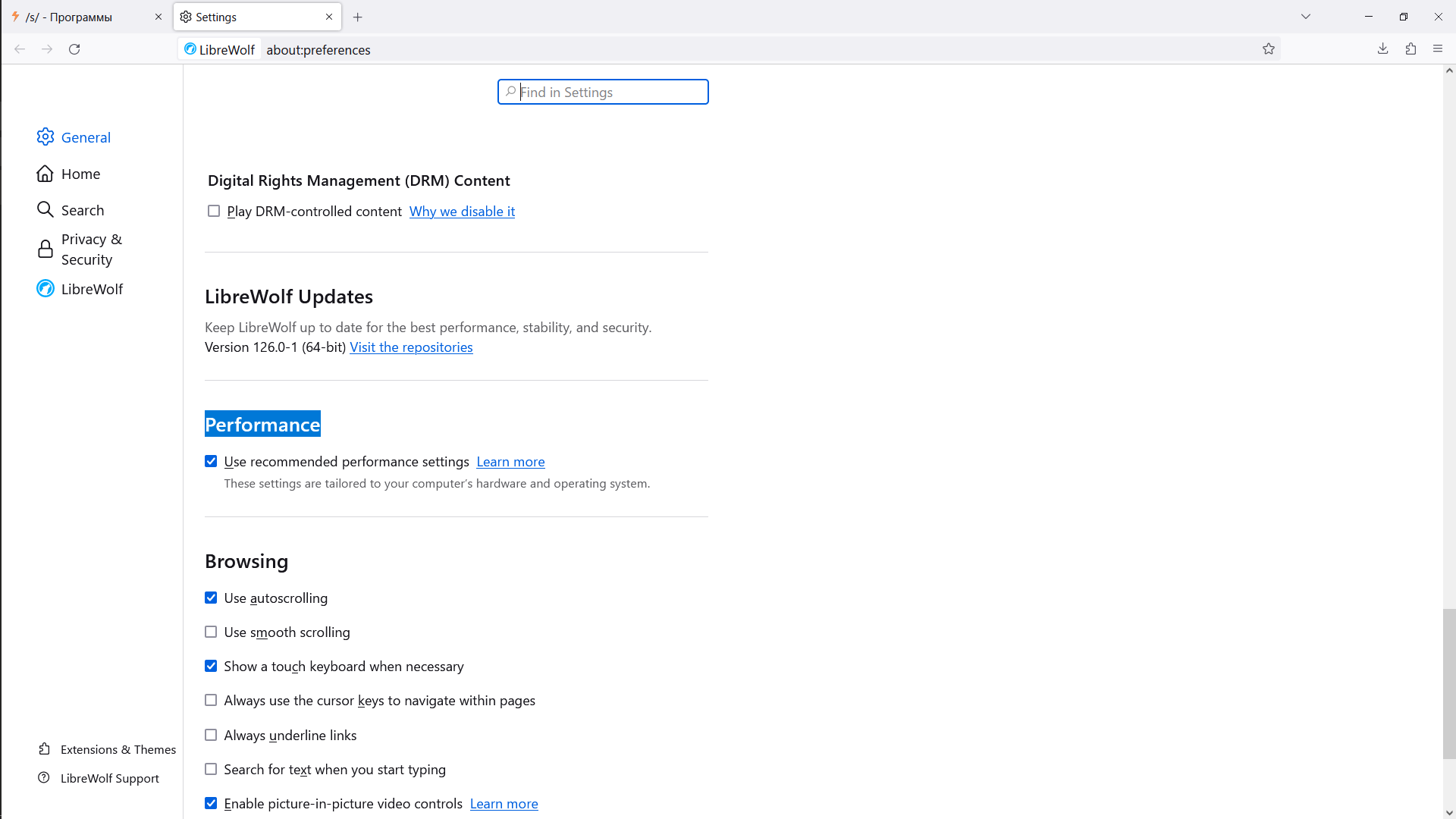Enable Always use the cursor keys option
Viewport: 1456px width, 819px height.
pyautogui.click(x=211, y=700)
